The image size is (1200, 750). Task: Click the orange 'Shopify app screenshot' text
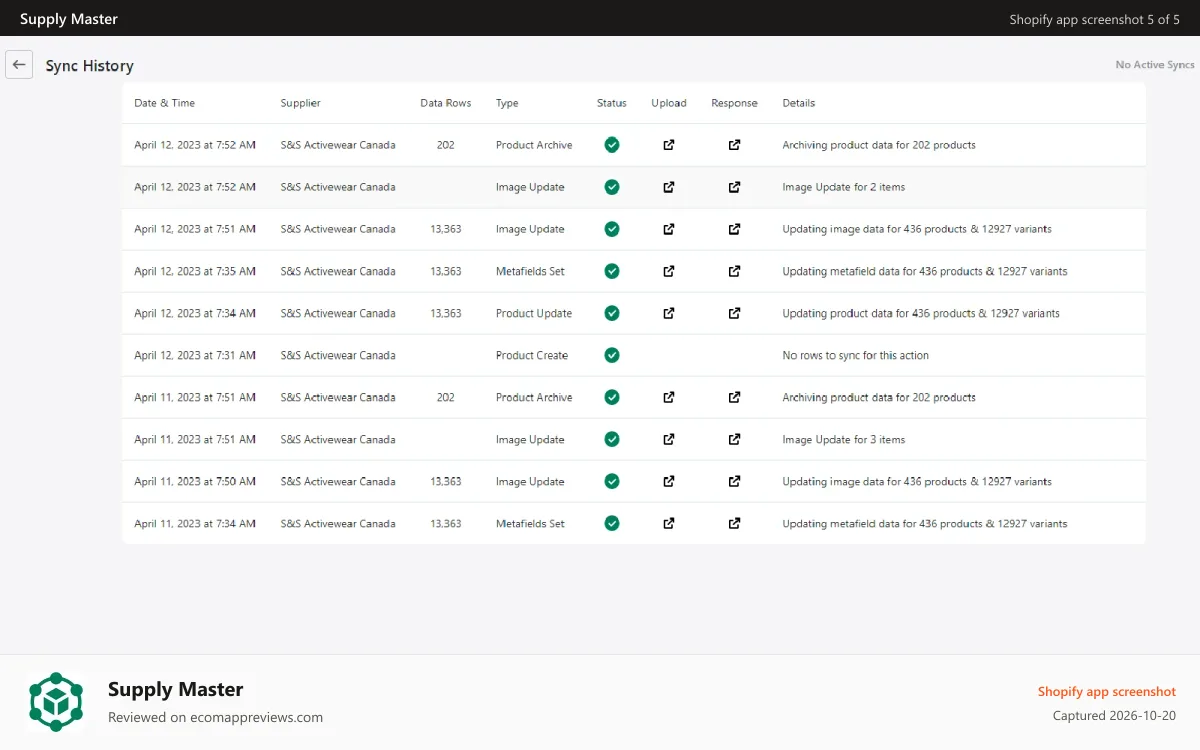pos(1107,692)
